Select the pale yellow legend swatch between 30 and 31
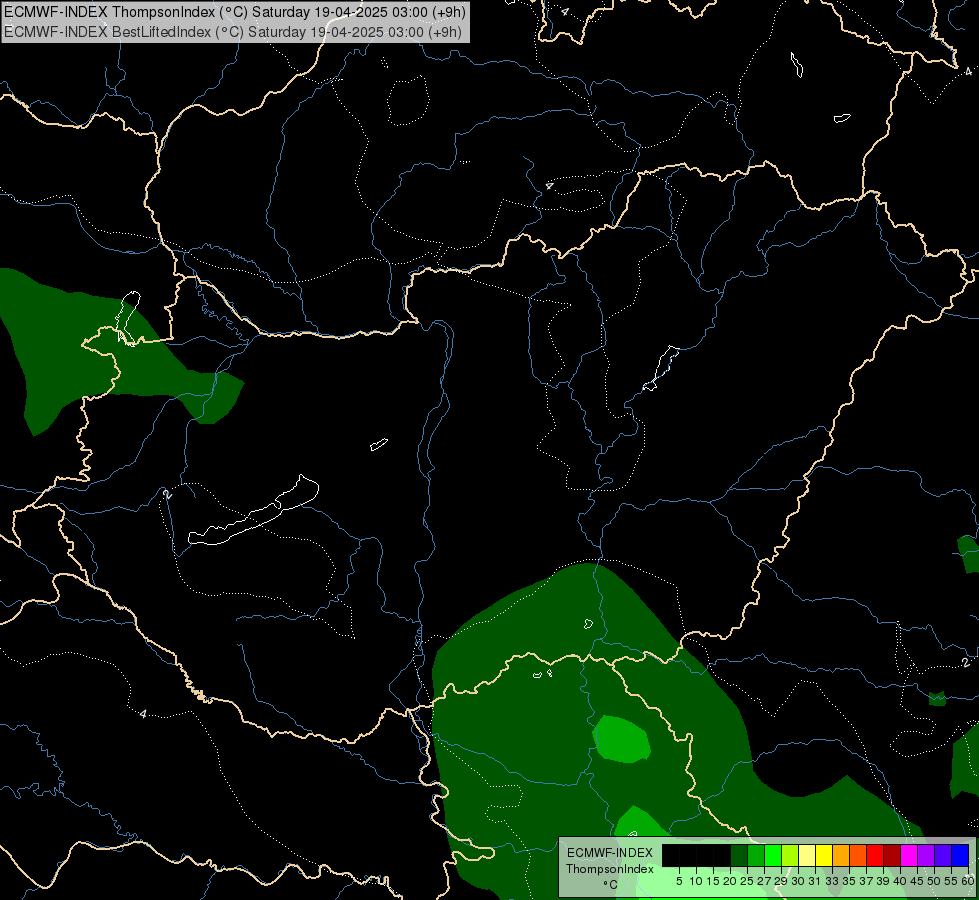Viewport: 979px width, 900px height. pos(807,855)
